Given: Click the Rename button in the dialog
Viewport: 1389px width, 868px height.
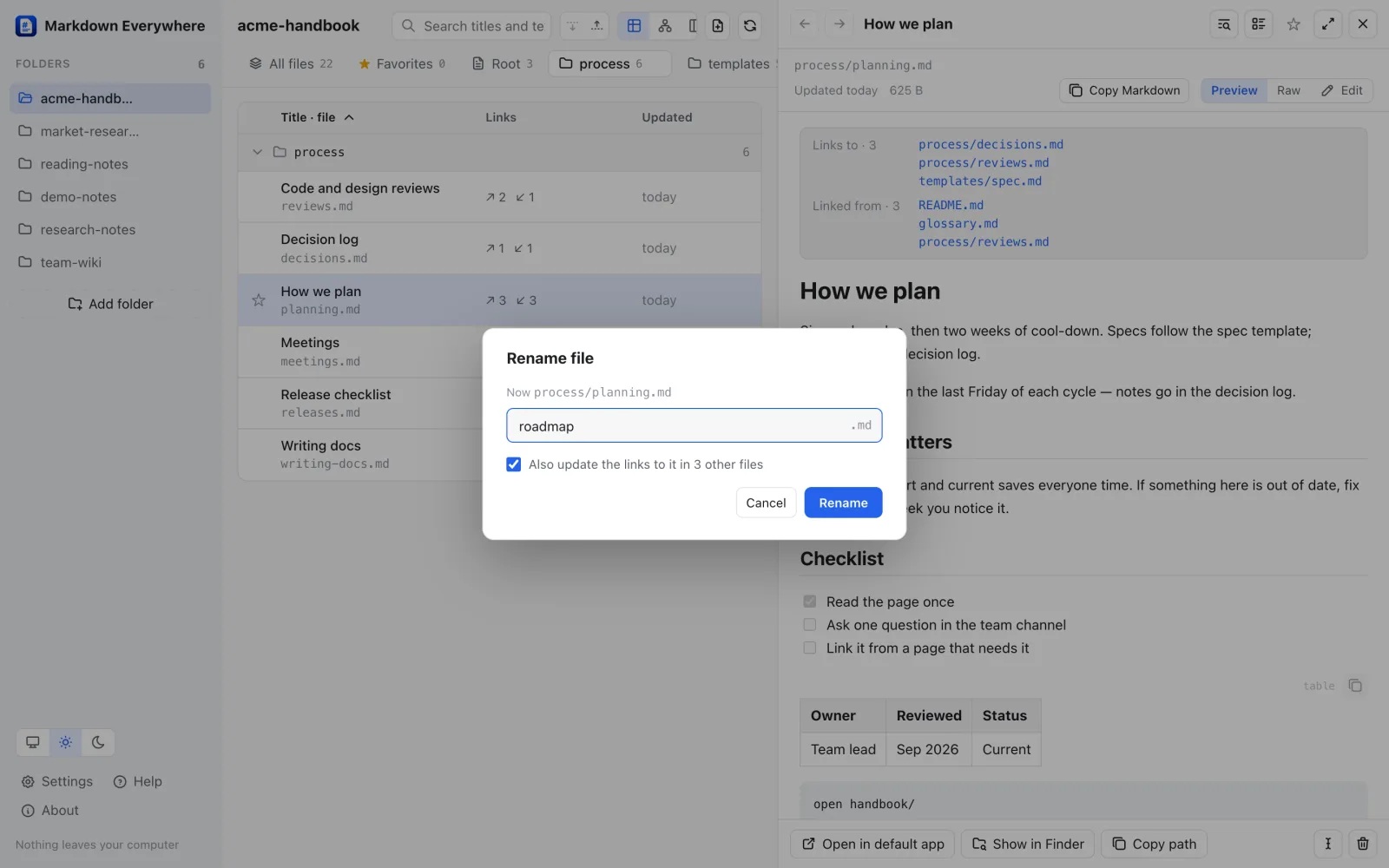Looking at the screenshot, I should point(843,503).
